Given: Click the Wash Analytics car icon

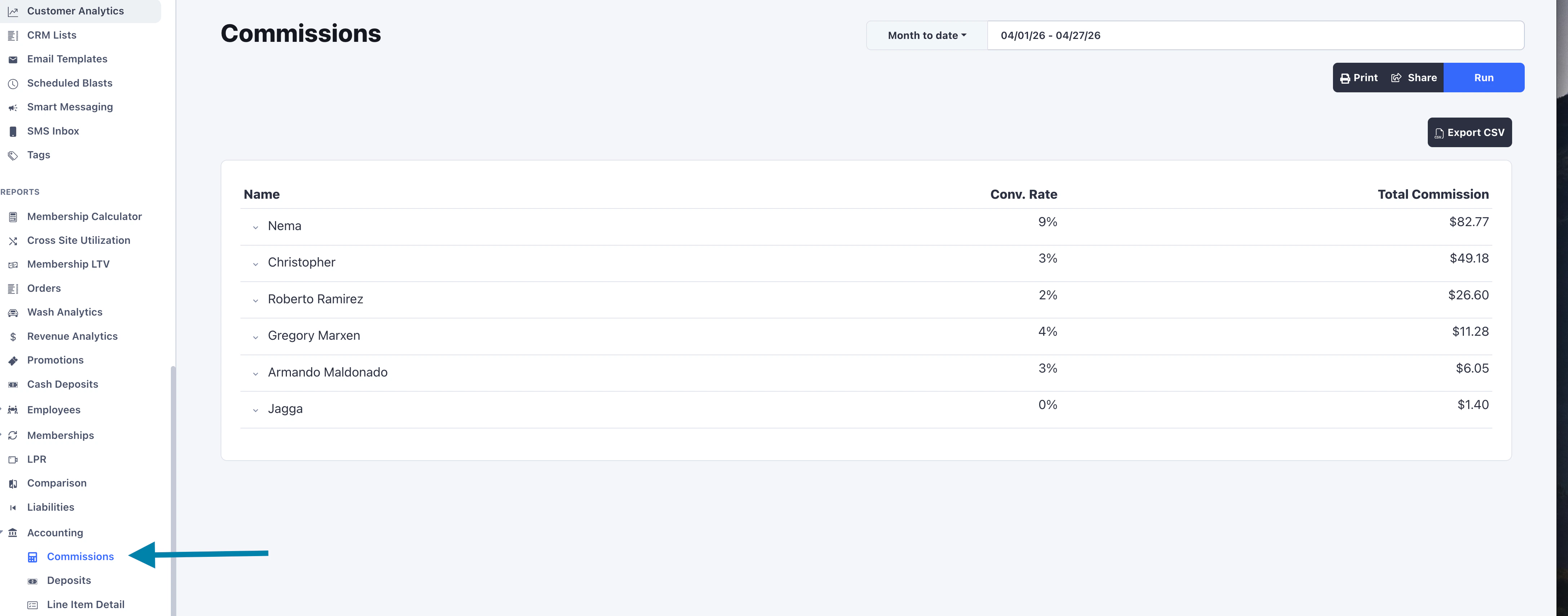Looking at the screenshot, I should tap(13, 313).
